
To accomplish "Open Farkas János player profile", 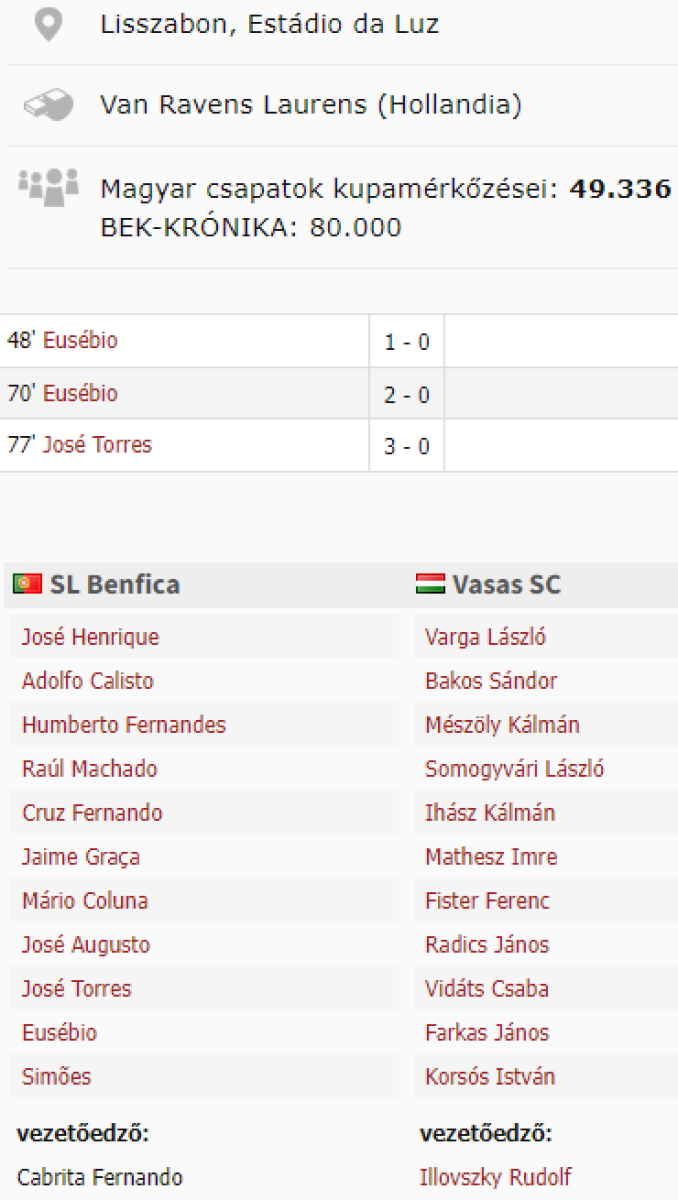I will coord(487,1033).
